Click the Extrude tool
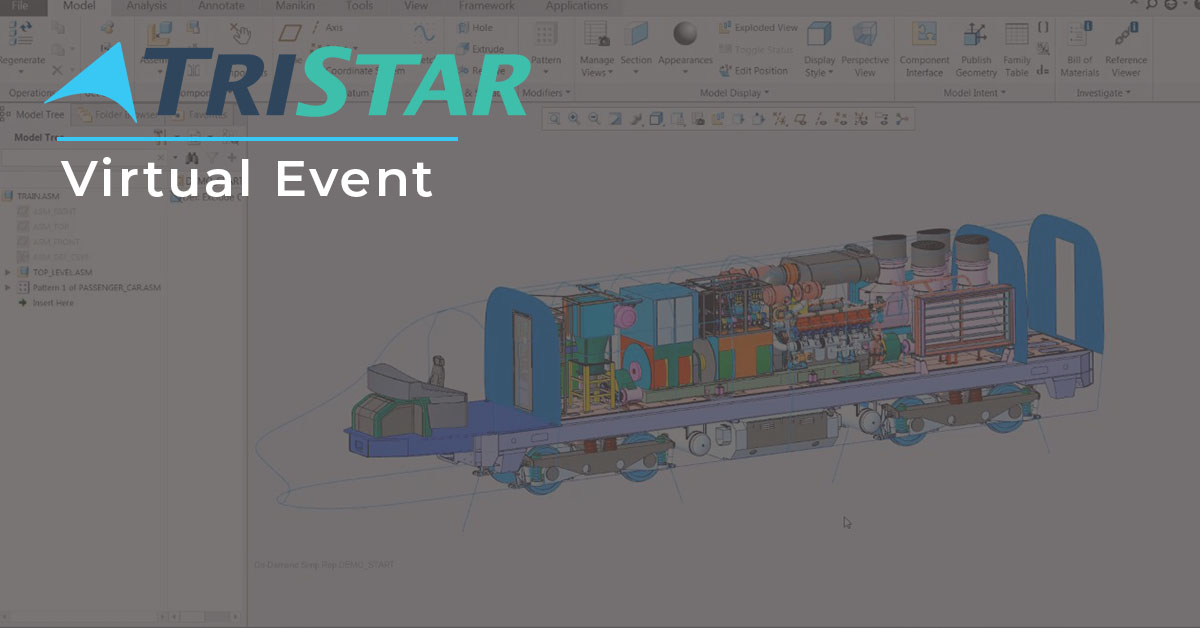The width and height of the screenshot is (1200, 628). (x=480, y=48)
